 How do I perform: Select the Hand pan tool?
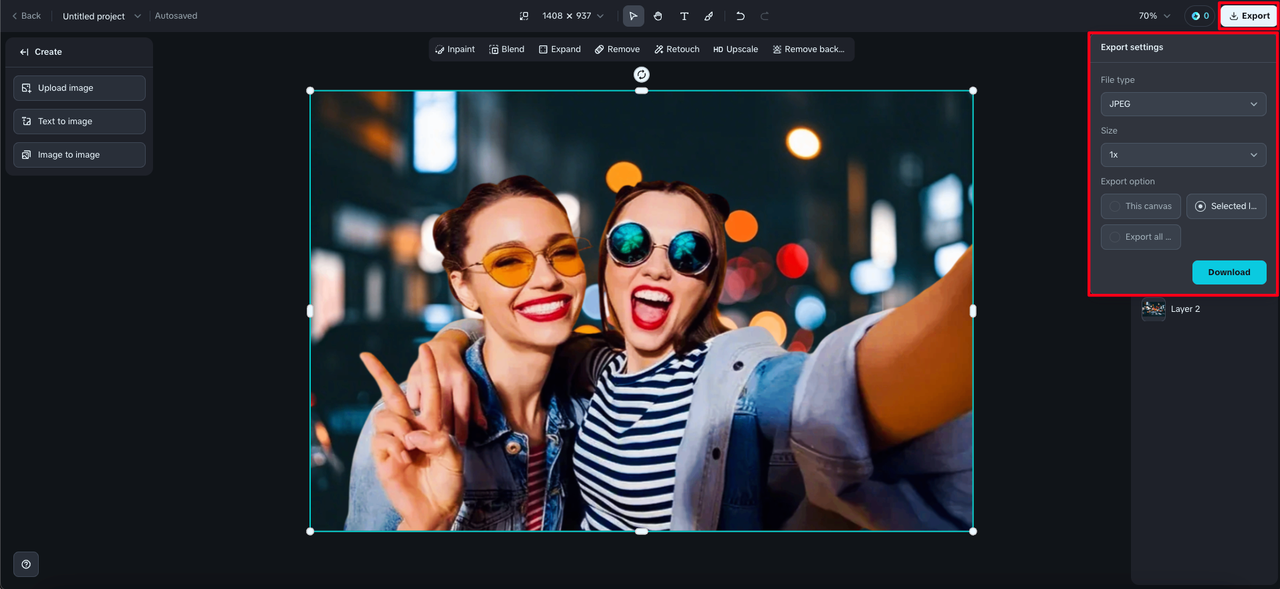coord(658,16)
